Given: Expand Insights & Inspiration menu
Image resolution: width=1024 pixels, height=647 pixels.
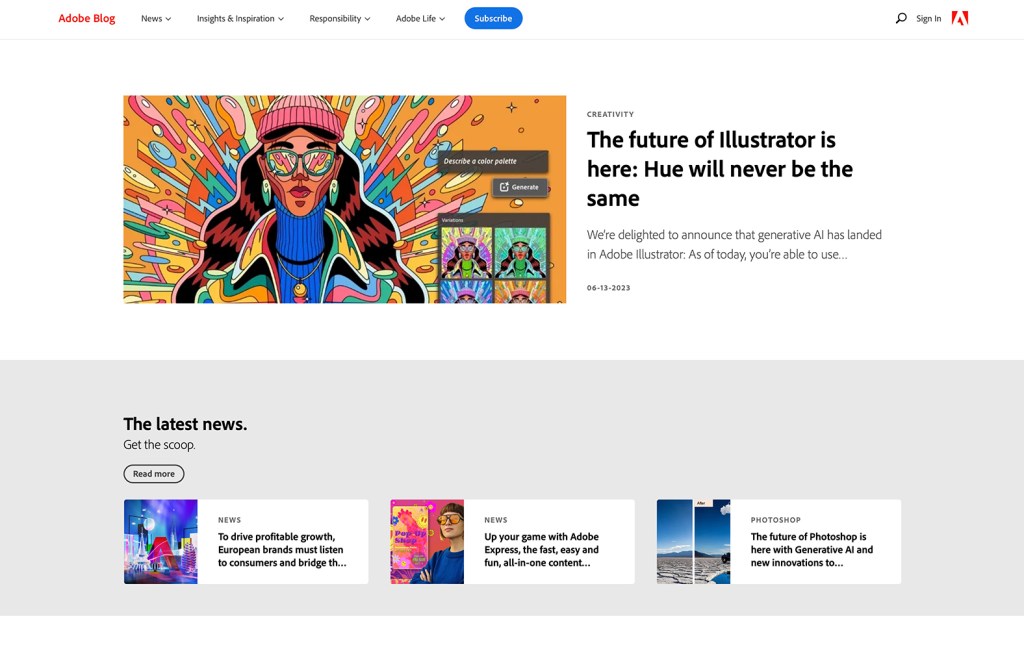Looking at the screenshot, I should pyautogui.click(x=240, y=18).
